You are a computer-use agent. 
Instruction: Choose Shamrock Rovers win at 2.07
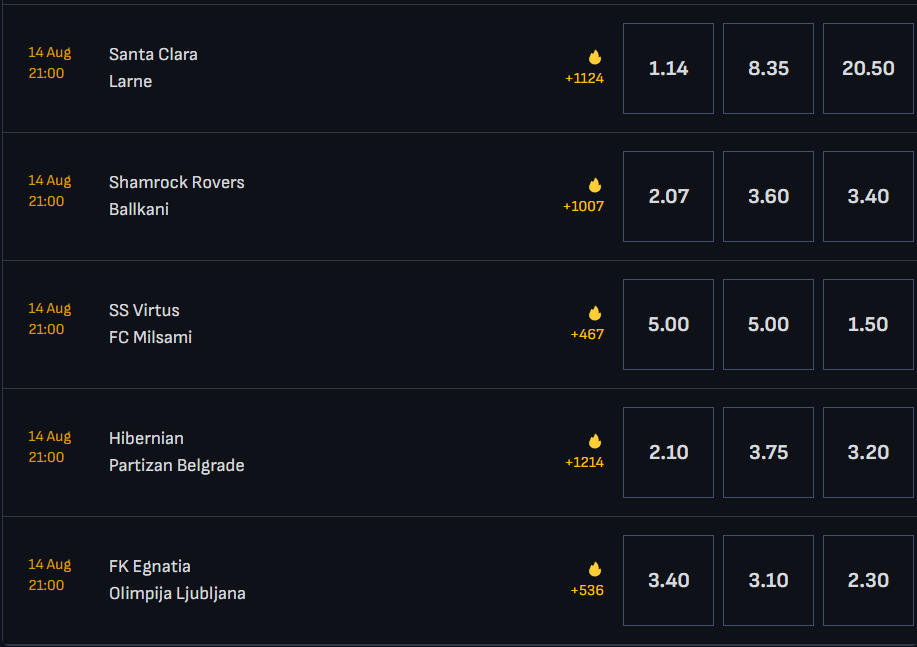coord(668,197)
